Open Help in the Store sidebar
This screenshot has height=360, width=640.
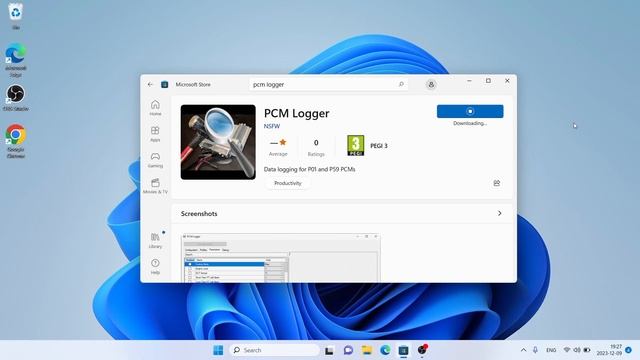(x=155, y=267)
